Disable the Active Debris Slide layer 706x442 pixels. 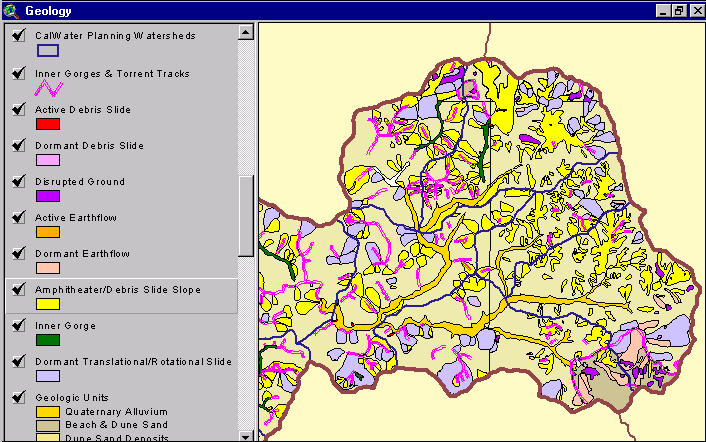click(x=18, y=109)
